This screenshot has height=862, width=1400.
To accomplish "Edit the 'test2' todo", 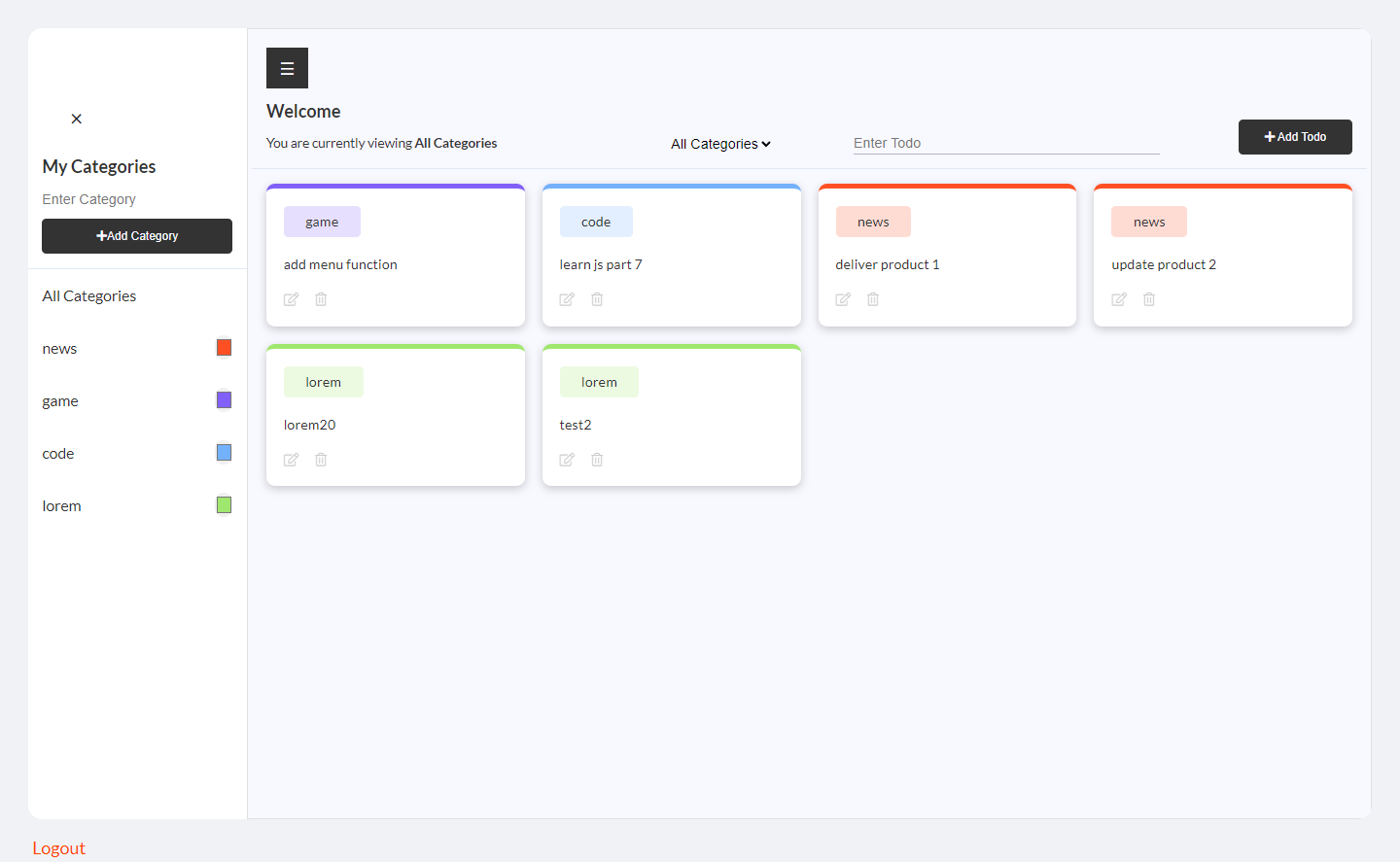I will click(x=567, y=460).
